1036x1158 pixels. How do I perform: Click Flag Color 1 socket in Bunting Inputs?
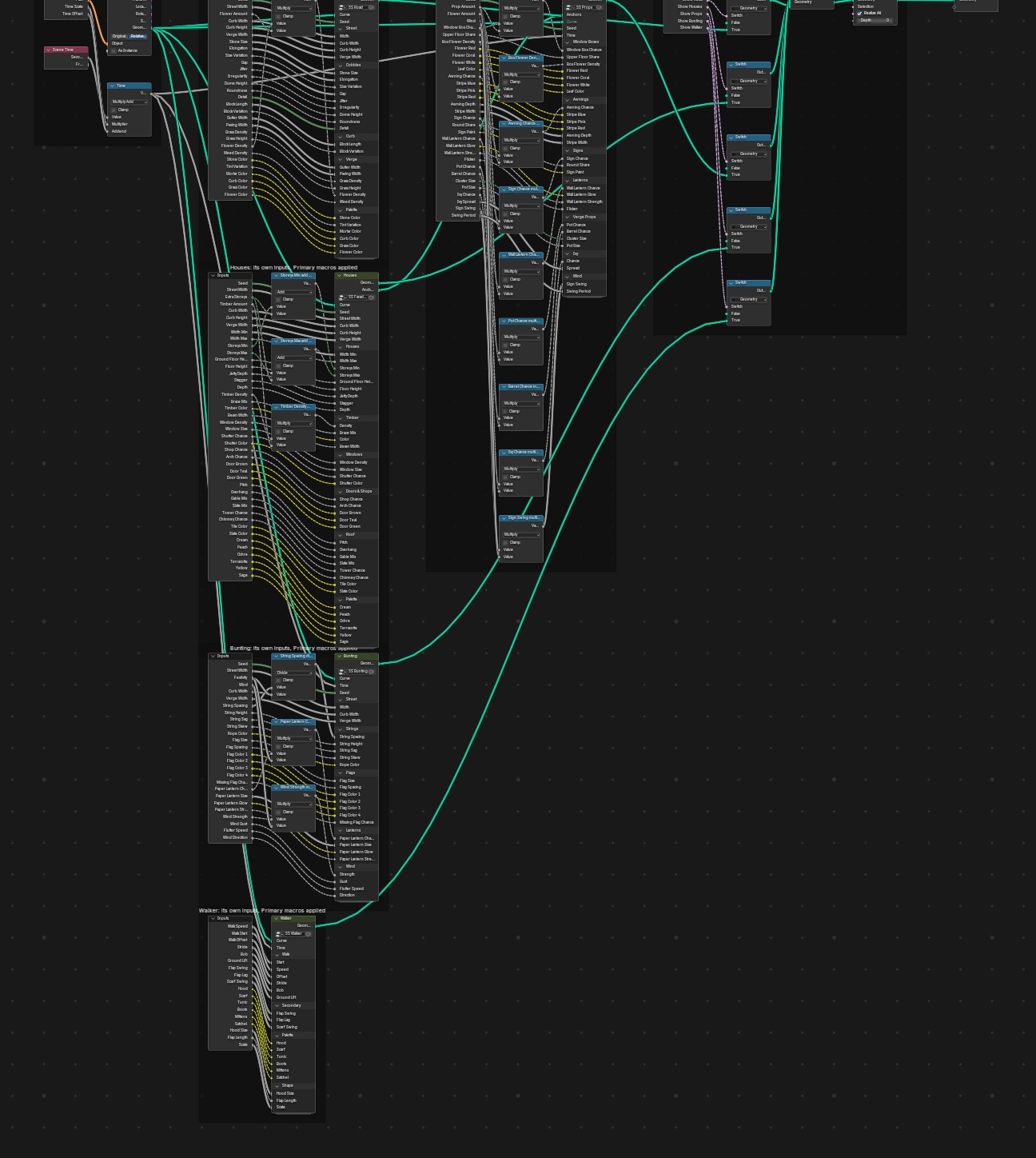[252, 754]
